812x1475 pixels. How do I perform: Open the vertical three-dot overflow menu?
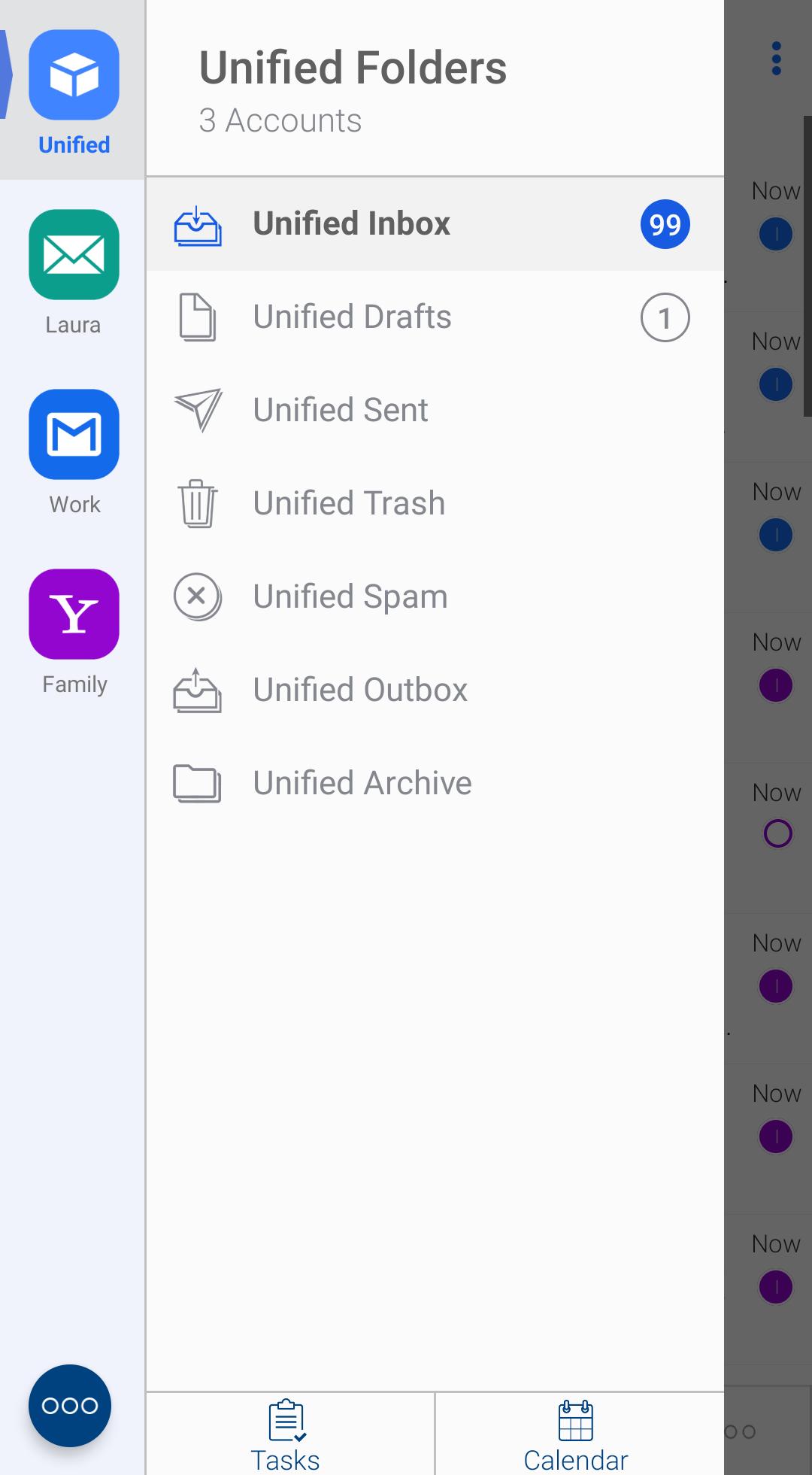[x=776, y=59]
